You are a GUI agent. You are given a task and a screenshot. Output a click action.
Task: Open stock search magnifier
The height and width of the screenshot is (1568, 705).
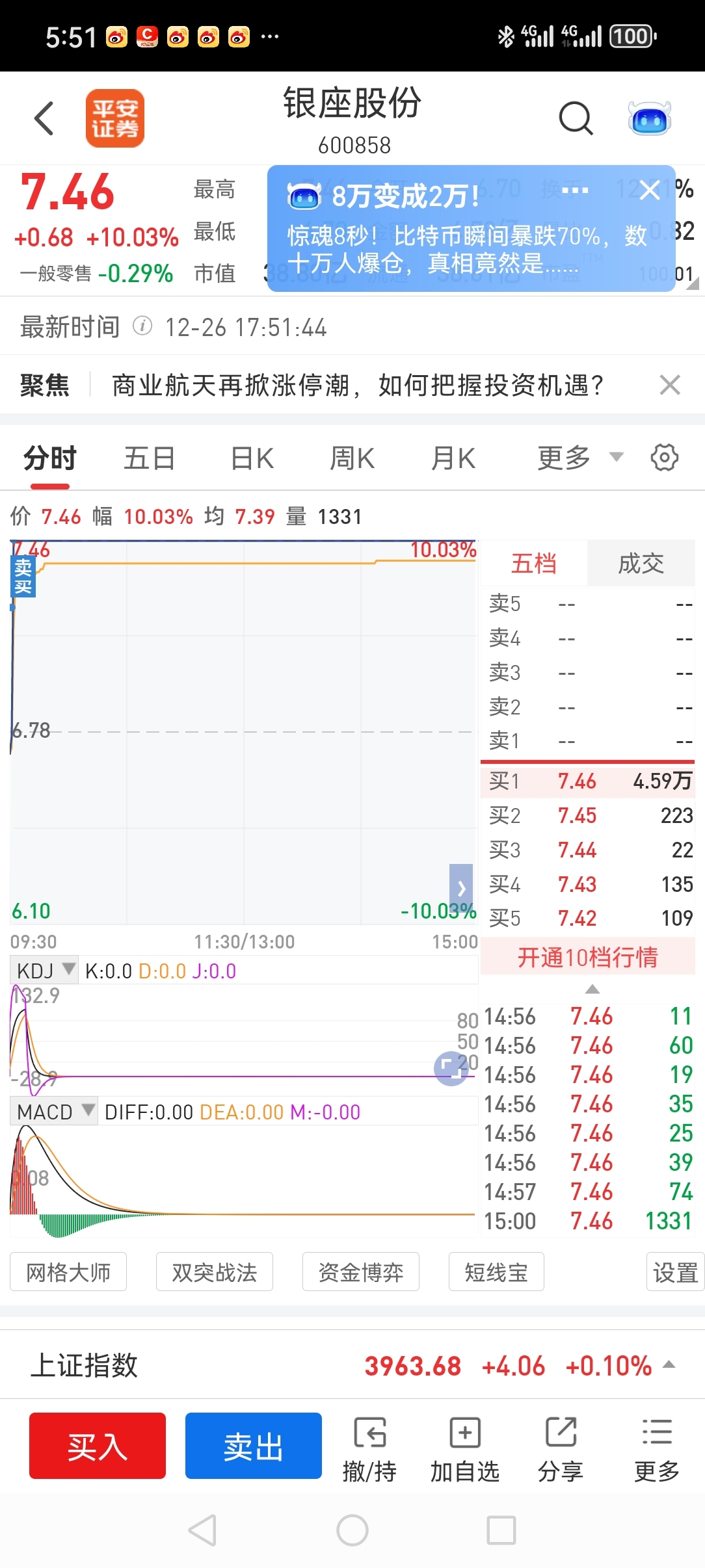tap(576, 118)
